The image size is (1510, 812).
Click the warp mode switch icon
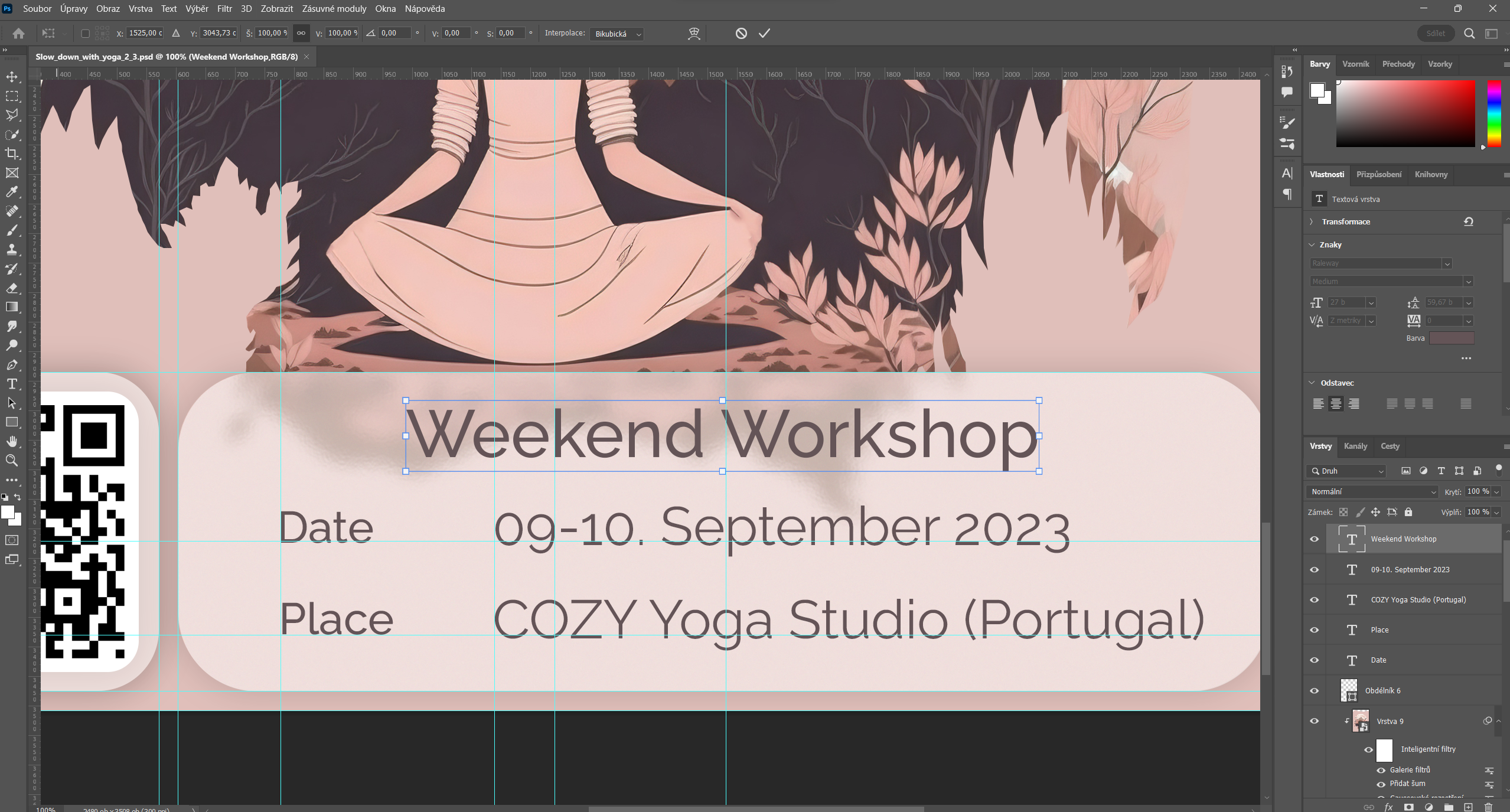(694, 34)
